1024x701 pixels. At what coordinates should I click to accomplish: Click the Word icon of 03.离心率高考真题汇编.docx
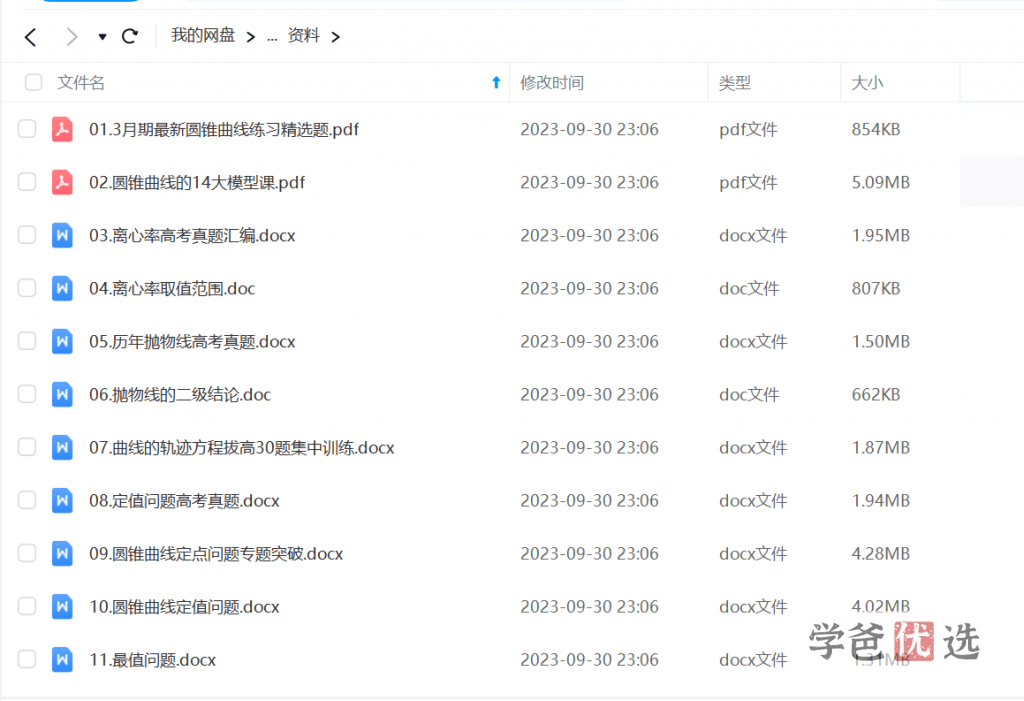62,235
